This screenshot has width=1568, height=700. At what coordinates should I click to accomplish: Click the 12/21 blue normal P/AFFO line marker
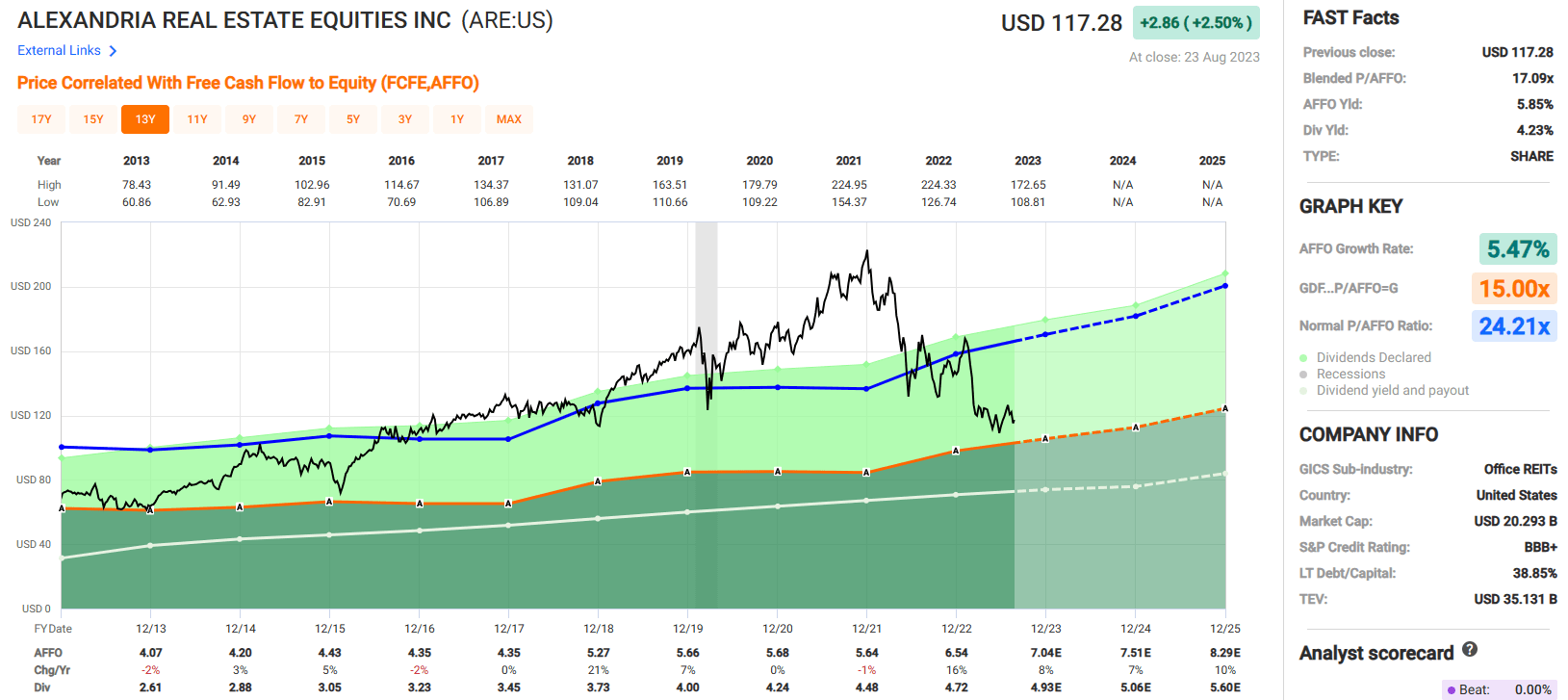[x=866, y=389]
